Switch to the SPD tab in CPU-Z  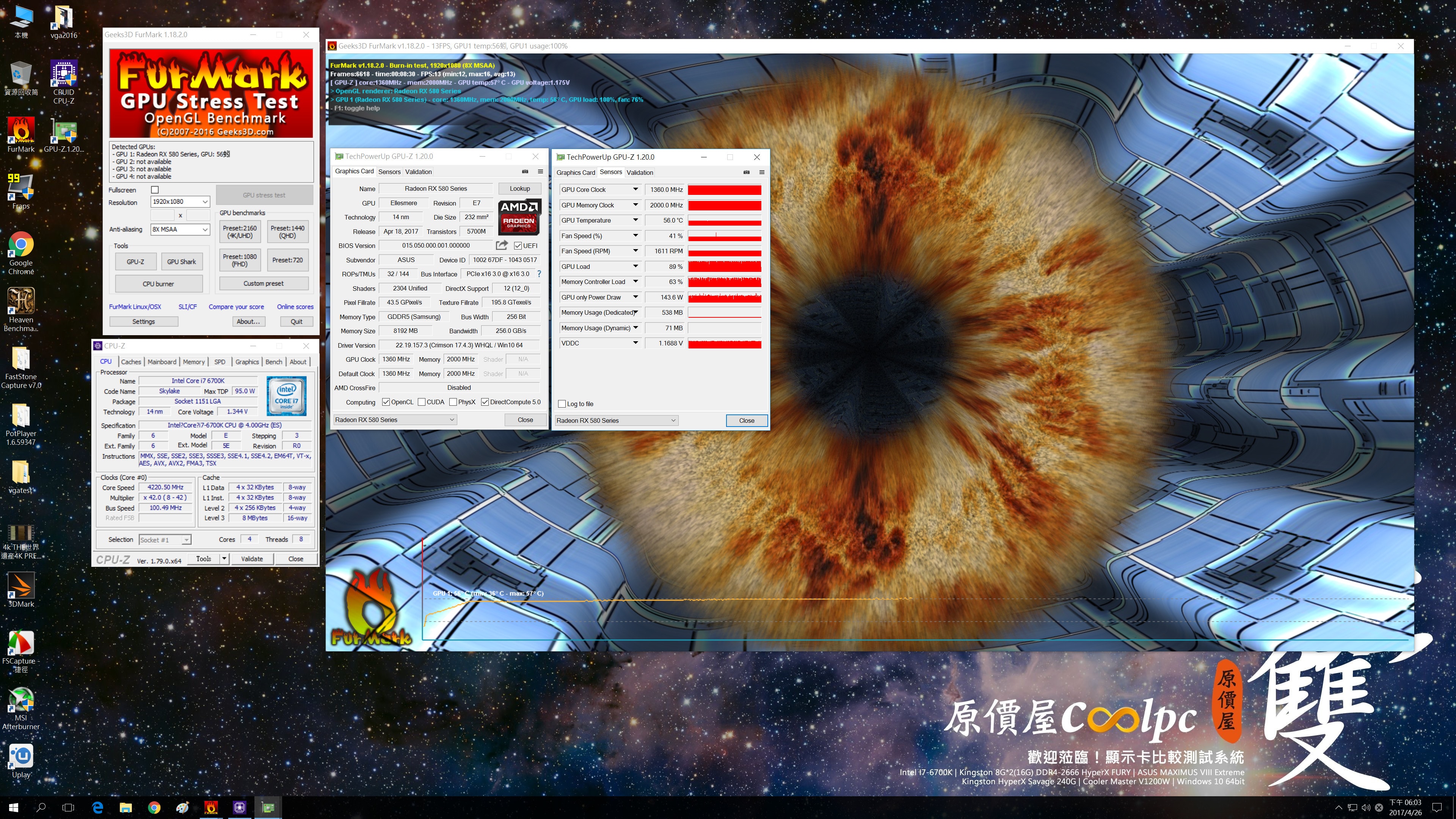tap(220, 362)
